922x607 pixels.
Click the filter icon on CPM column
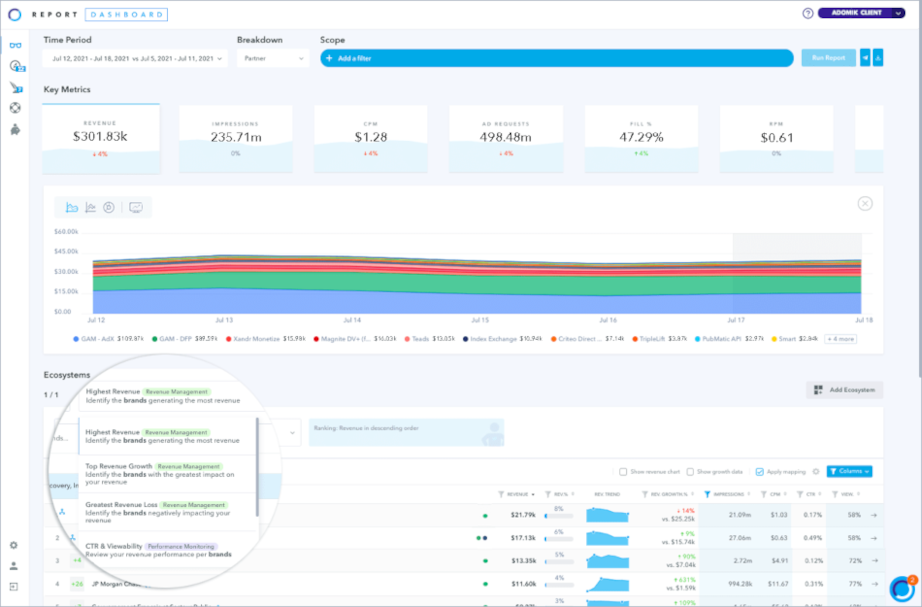(x=763, y=494)
